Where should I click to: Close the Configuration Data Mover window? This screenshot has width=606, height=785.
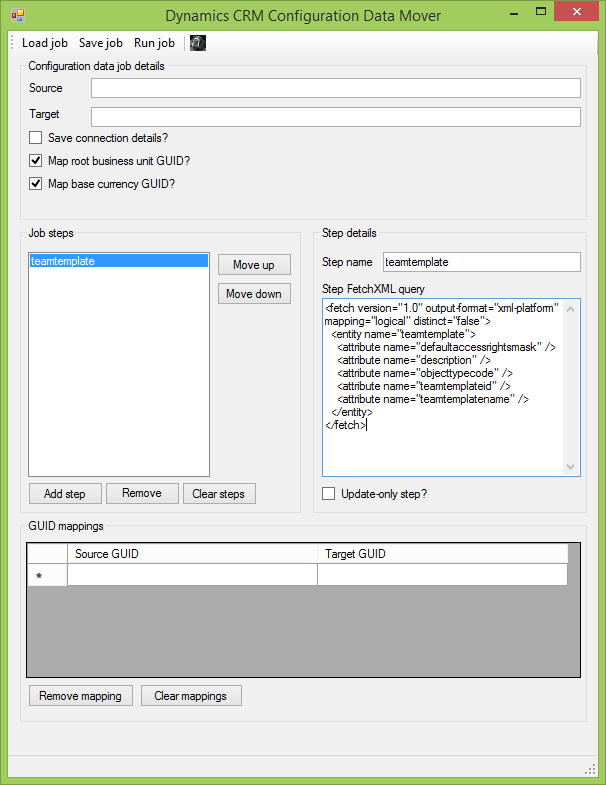coord(576,12)
